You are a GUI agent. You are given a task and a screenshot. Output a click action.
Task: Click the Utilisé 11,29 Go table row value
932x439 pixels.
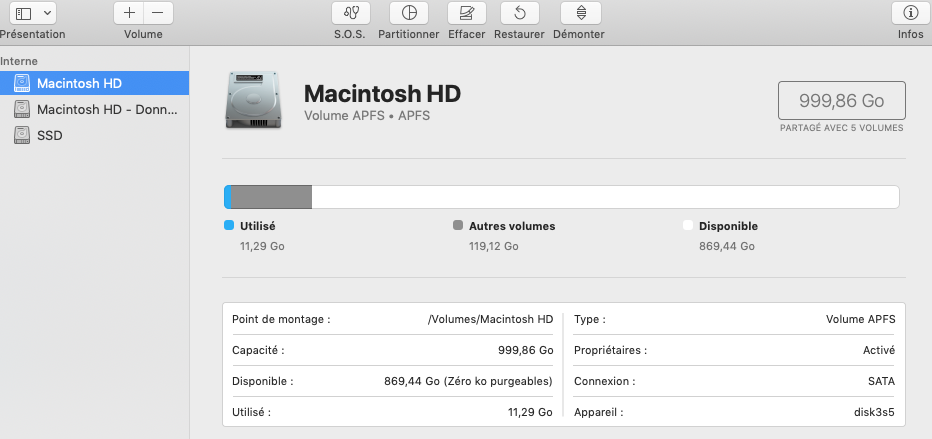530,412
